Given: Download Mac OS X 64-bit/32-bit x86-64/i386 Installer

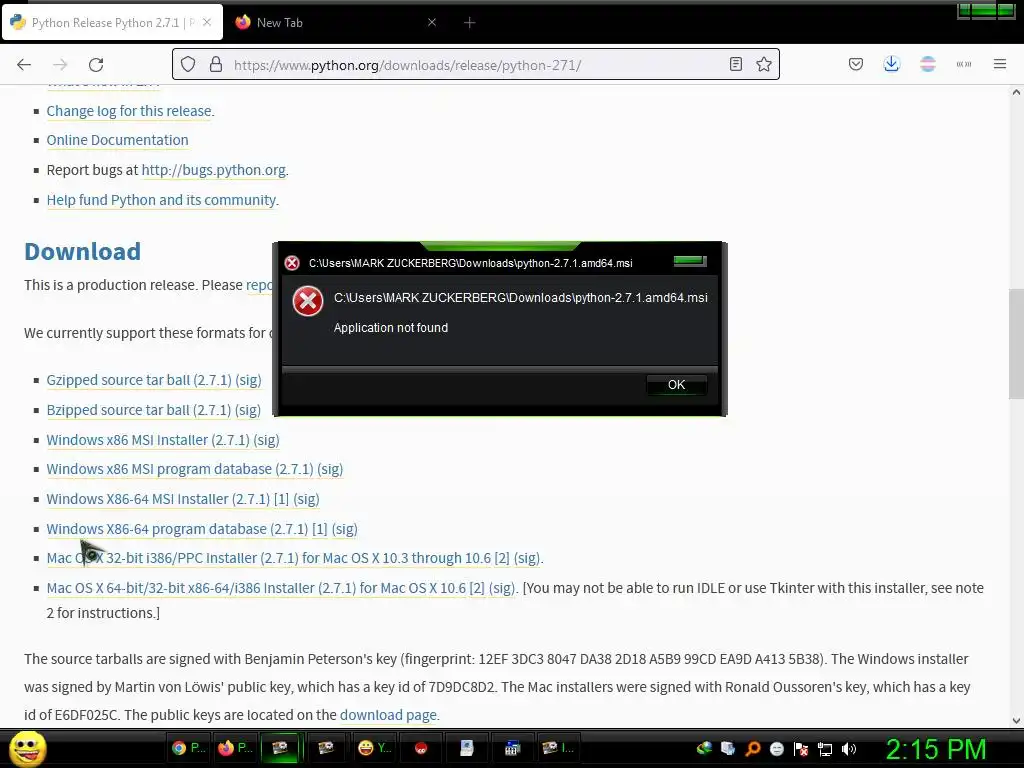Looking at the screenshot, I should click(x=256, y=588).
